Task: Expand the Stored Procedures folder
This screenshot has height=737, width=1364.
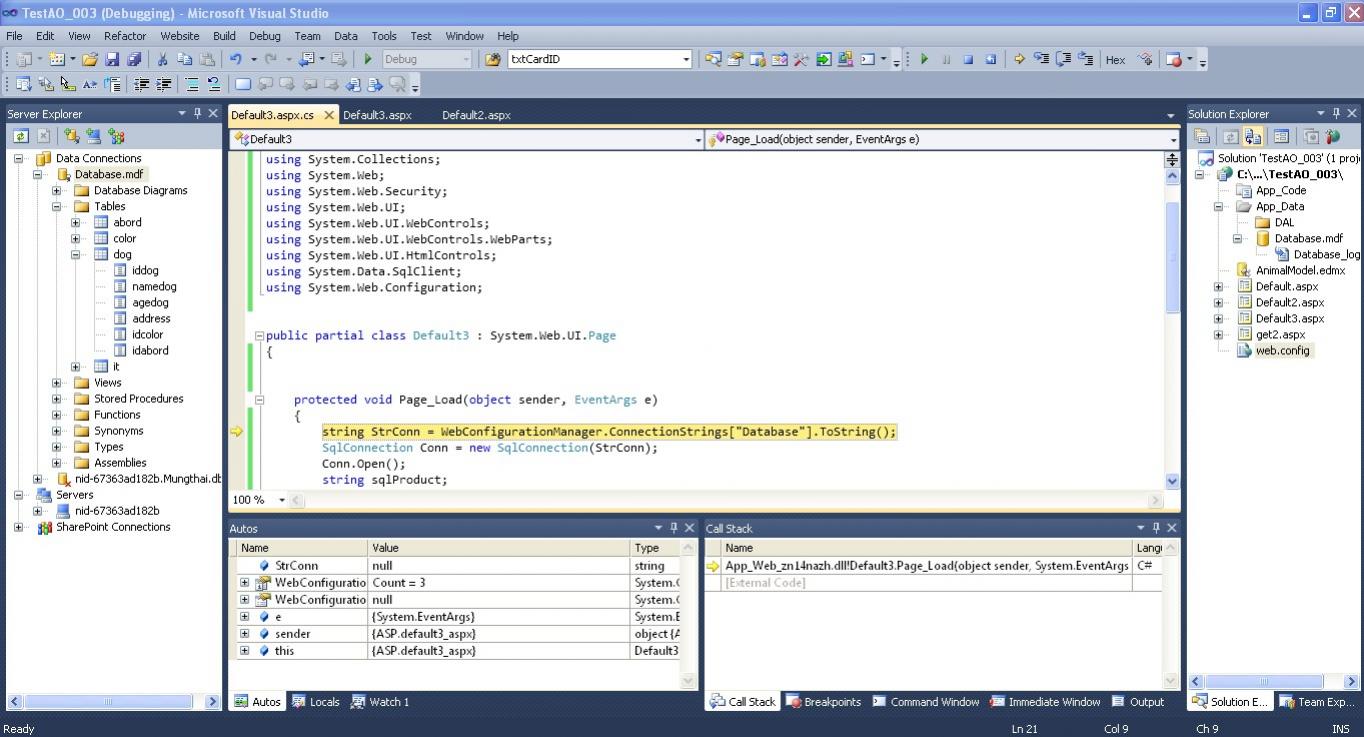Action: tap(57, 398)
